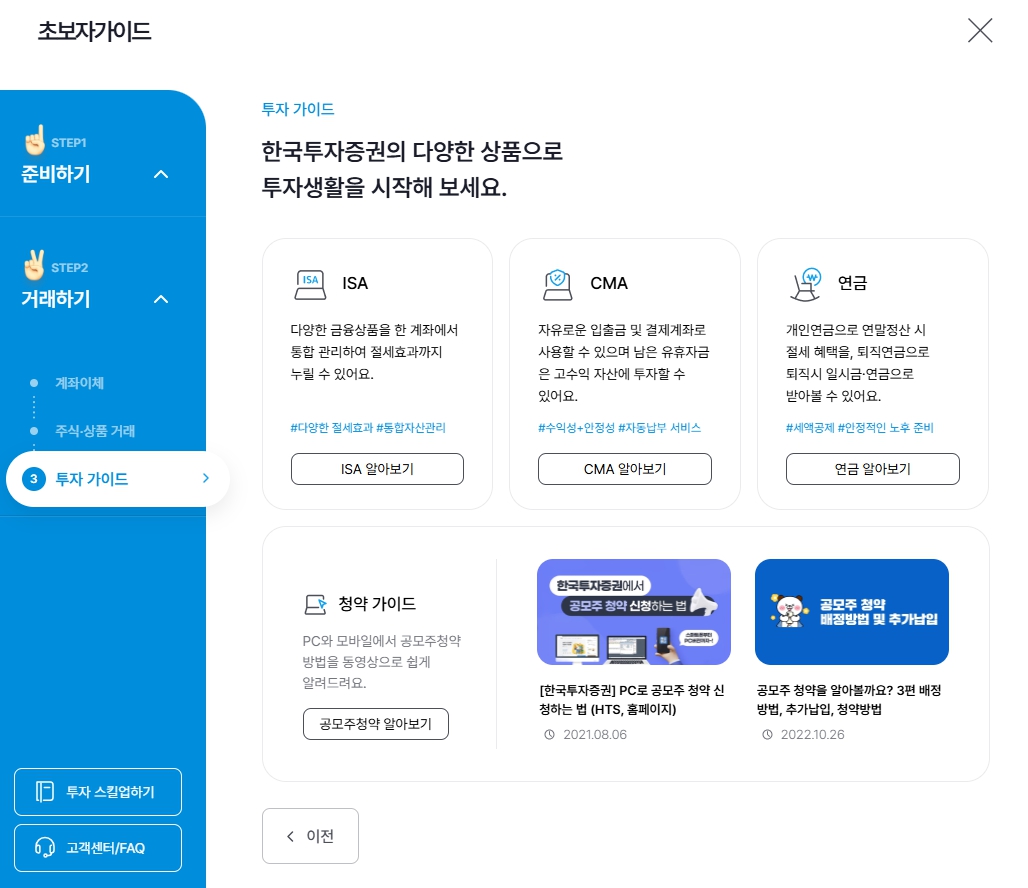The height and width of the screenshot is (888, 1028).
Task: Go back with the 이전 button
Action: pos(310,836)
